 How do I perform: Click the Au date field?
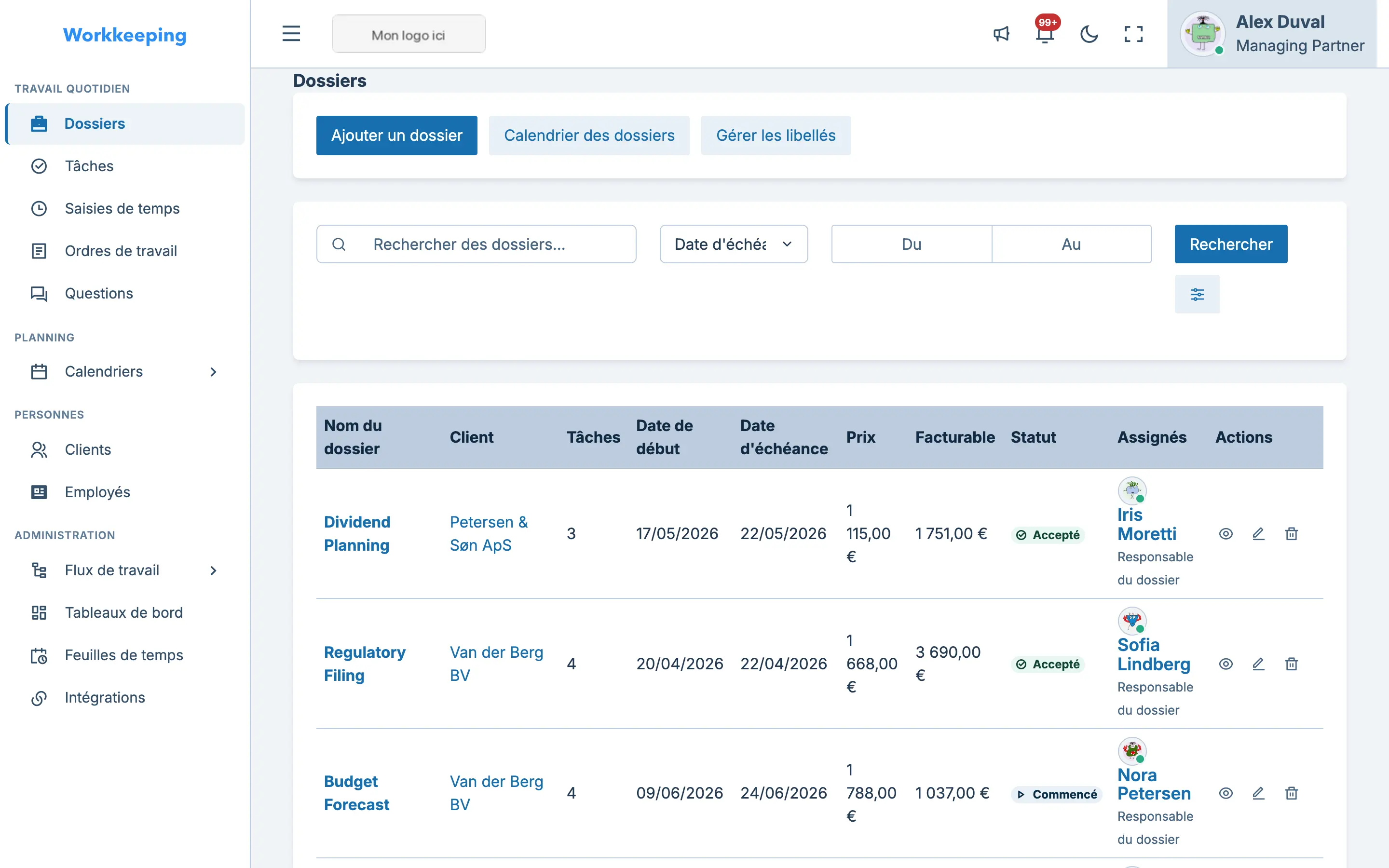click(1071, 244)
